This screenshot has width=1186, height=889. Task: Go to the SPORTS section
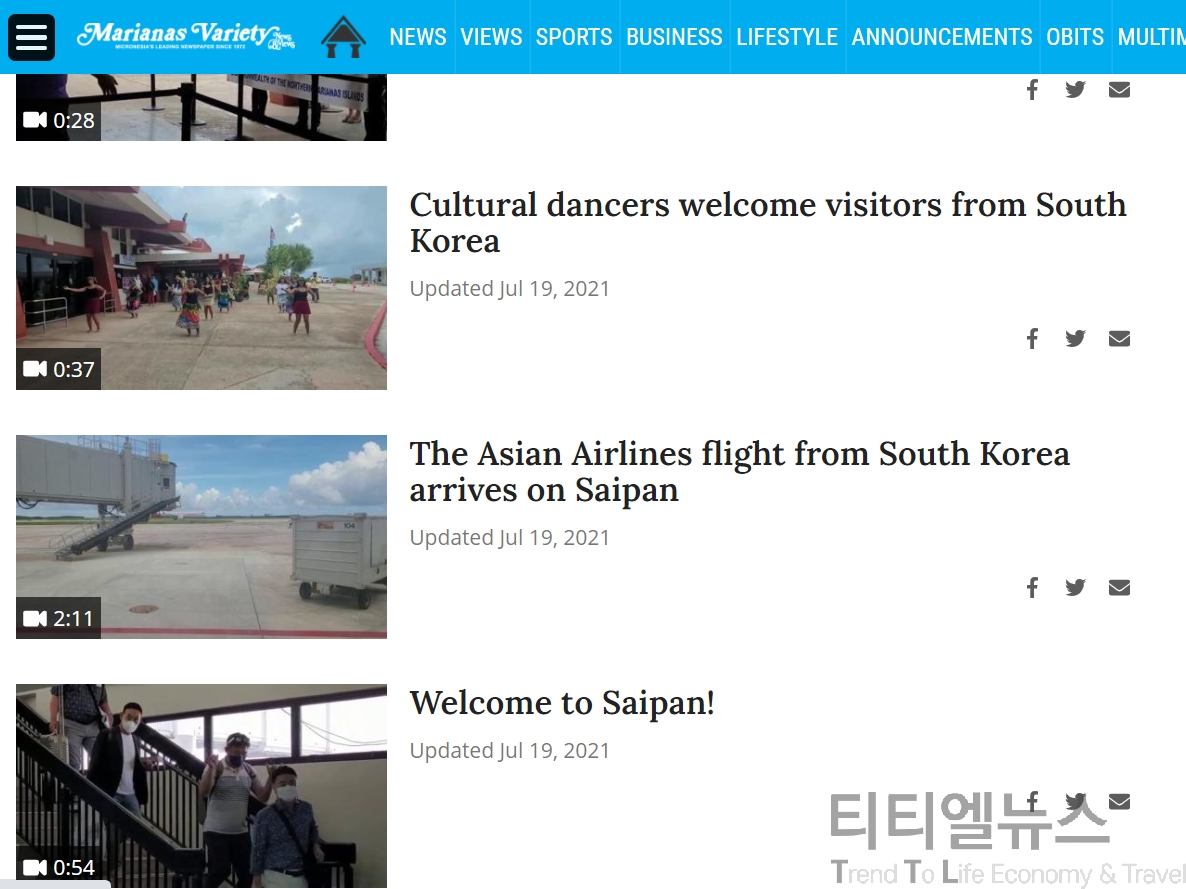(x=574, y=37)
